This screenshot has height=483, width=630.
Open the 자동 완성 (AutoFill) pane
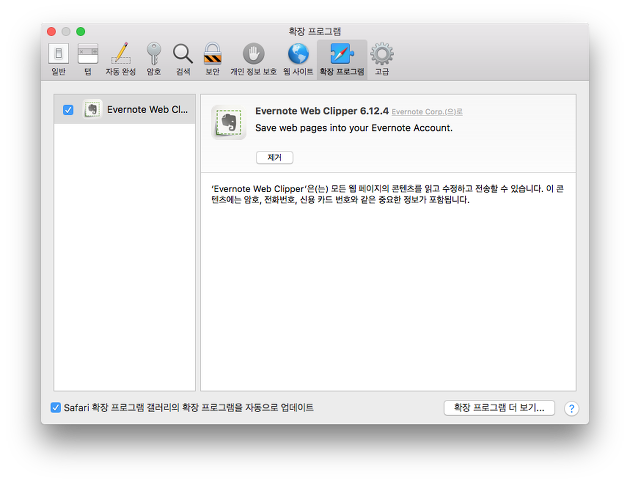click(121, 59)
